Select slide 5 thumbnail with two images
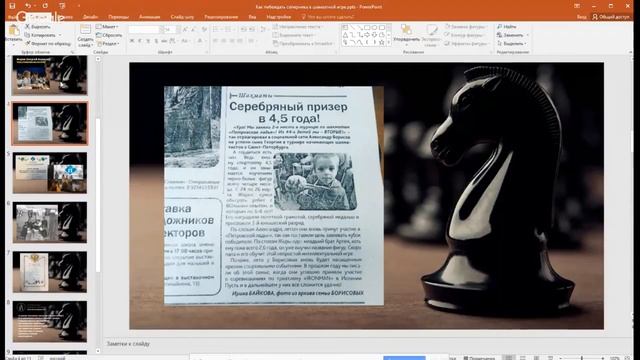 click(x=50, y=173)
